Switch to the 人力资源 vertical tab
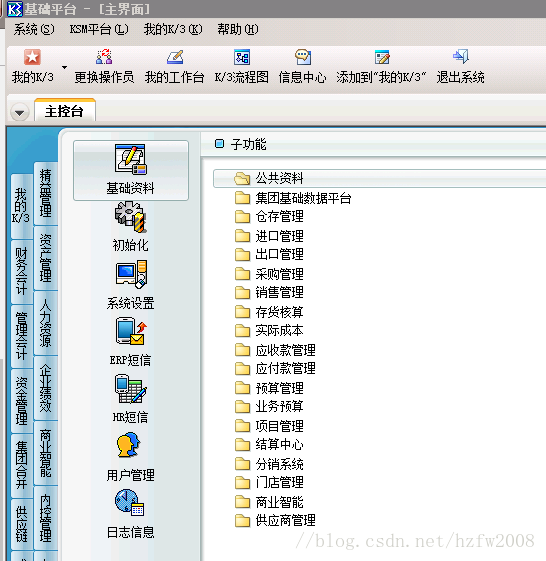This screenshot has width=546, height=561. coord(46,323)
